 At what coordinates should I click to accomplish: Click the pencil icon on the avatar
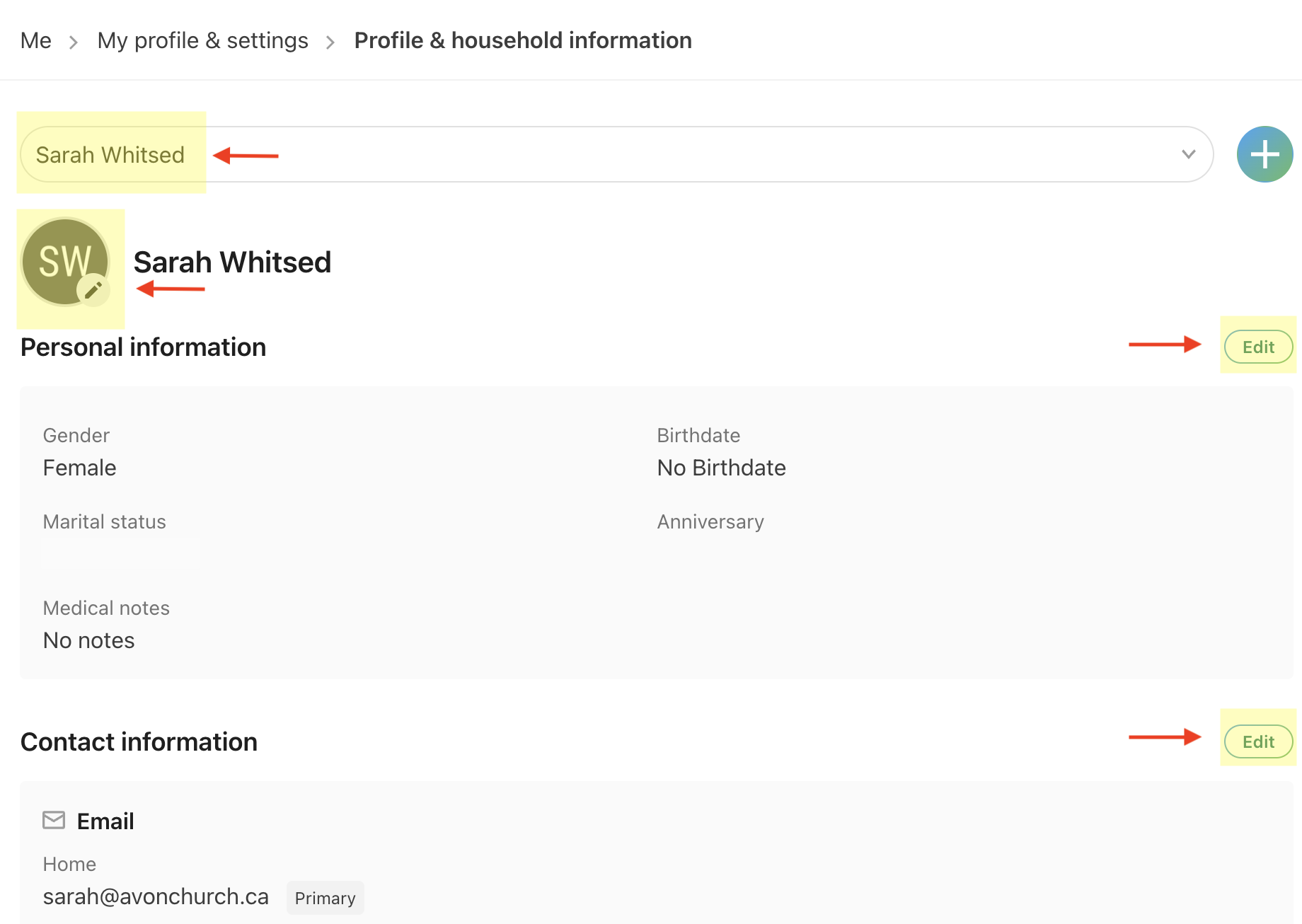click(x=93, y=289)
